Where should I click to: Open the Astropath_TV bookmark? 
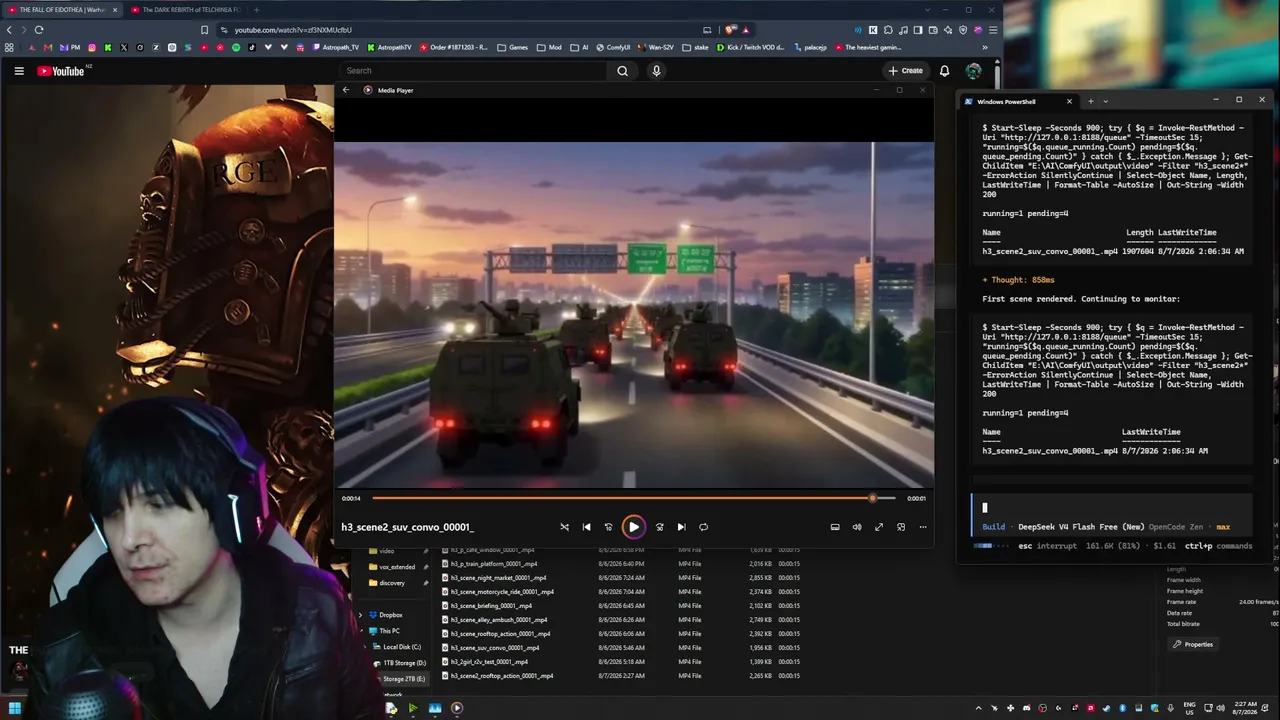tap(336, 47)
